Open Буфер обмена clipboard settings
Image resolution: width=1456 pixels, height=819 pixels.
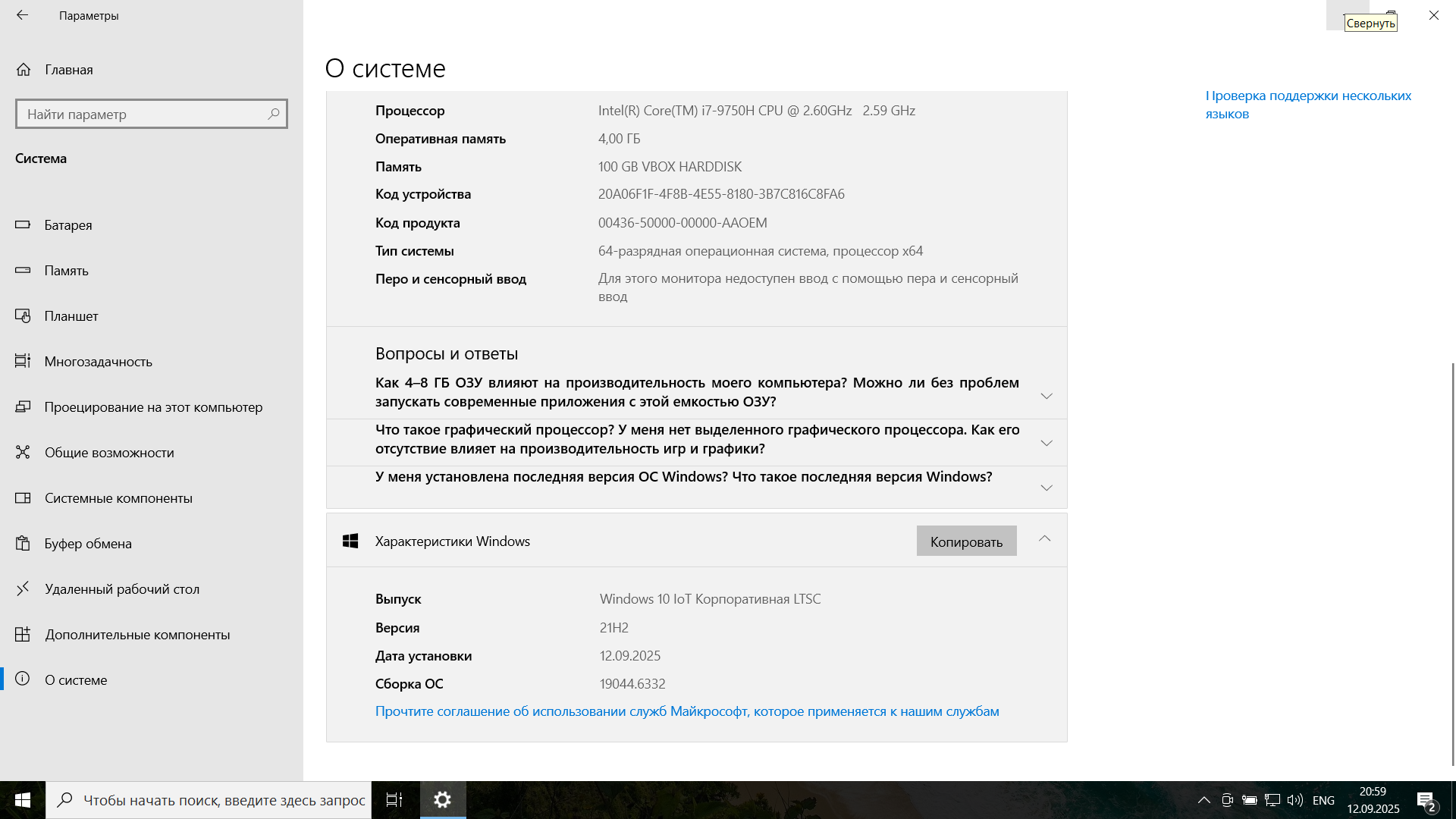[88, 544]
